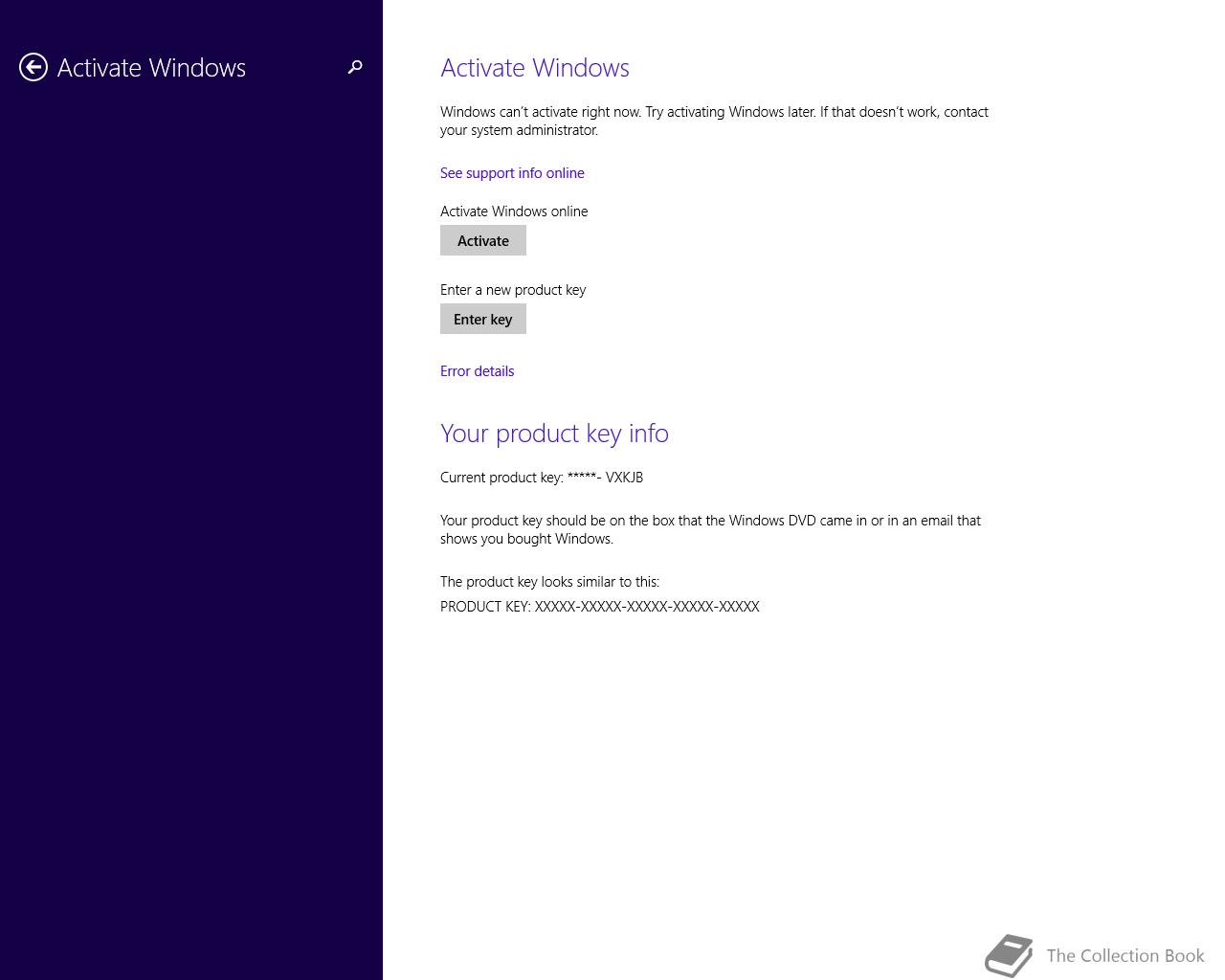Open the See support info online link

coord(512,173)
